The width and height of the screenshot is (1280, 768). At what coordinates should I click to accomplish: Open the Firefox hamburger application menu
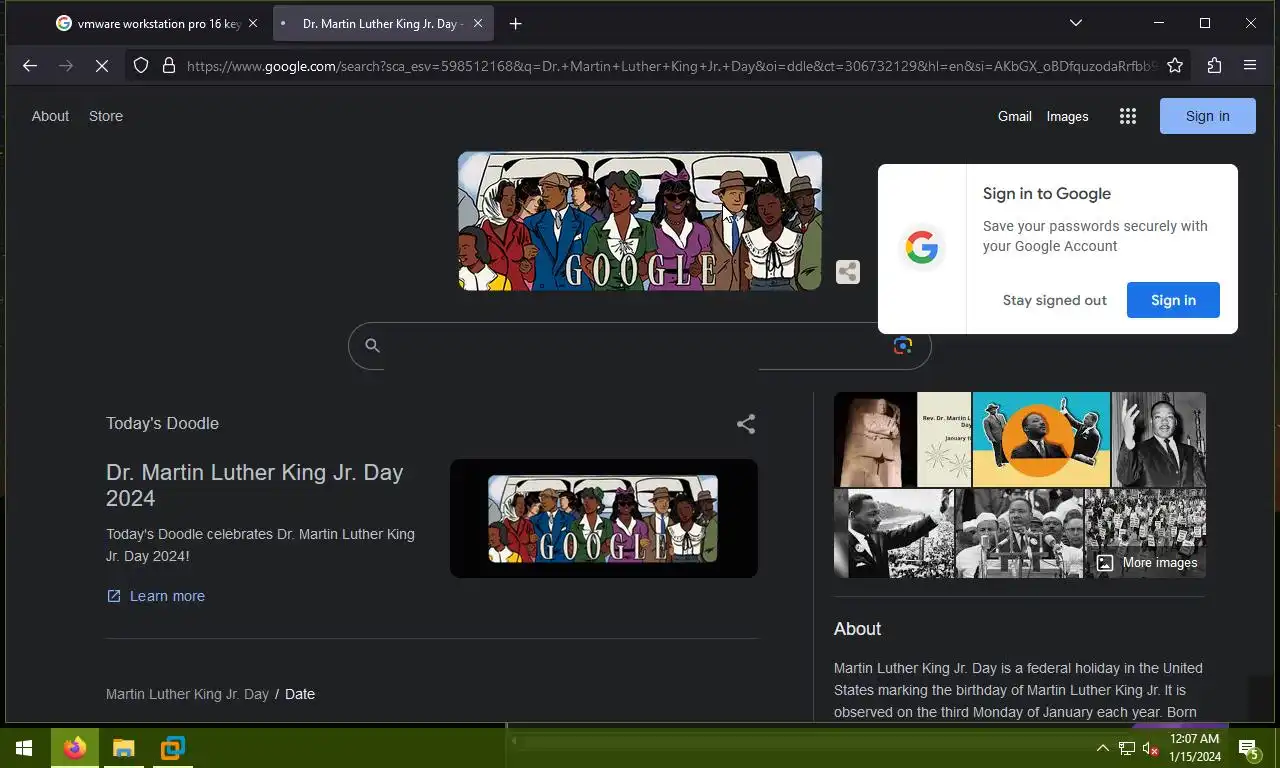point(1250,65)
